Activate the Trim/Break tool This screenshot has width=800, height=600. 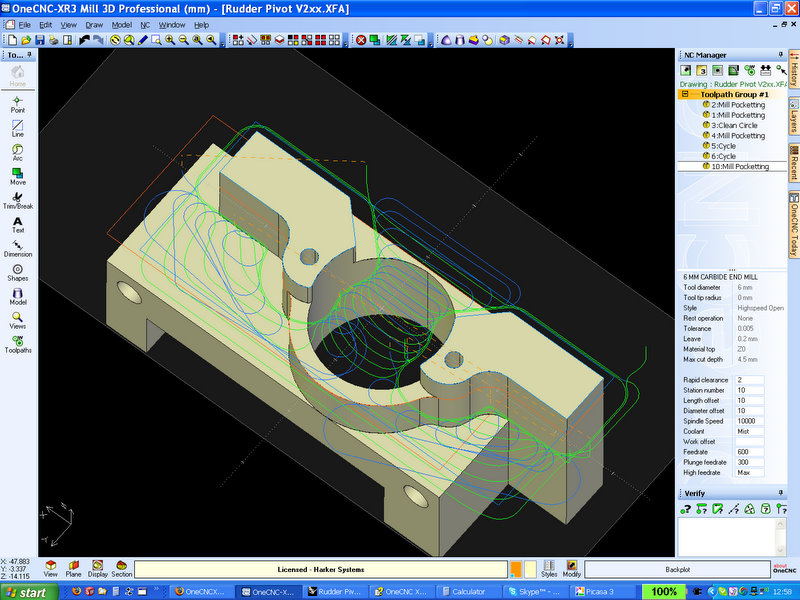18,200
